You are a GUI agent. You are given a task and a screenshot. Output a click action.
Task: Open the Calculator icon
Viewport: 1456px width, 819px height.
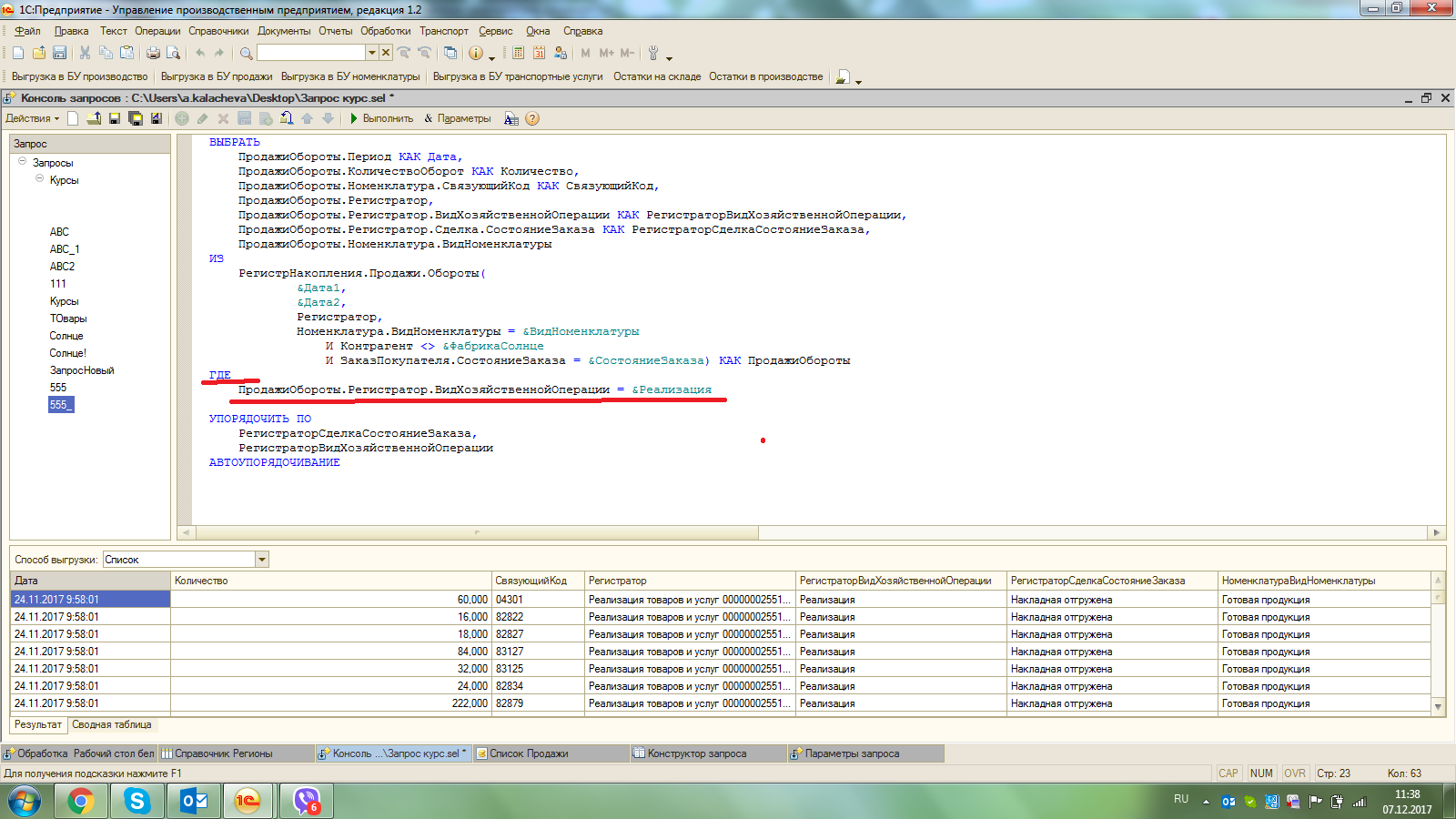tap(518, 53)
